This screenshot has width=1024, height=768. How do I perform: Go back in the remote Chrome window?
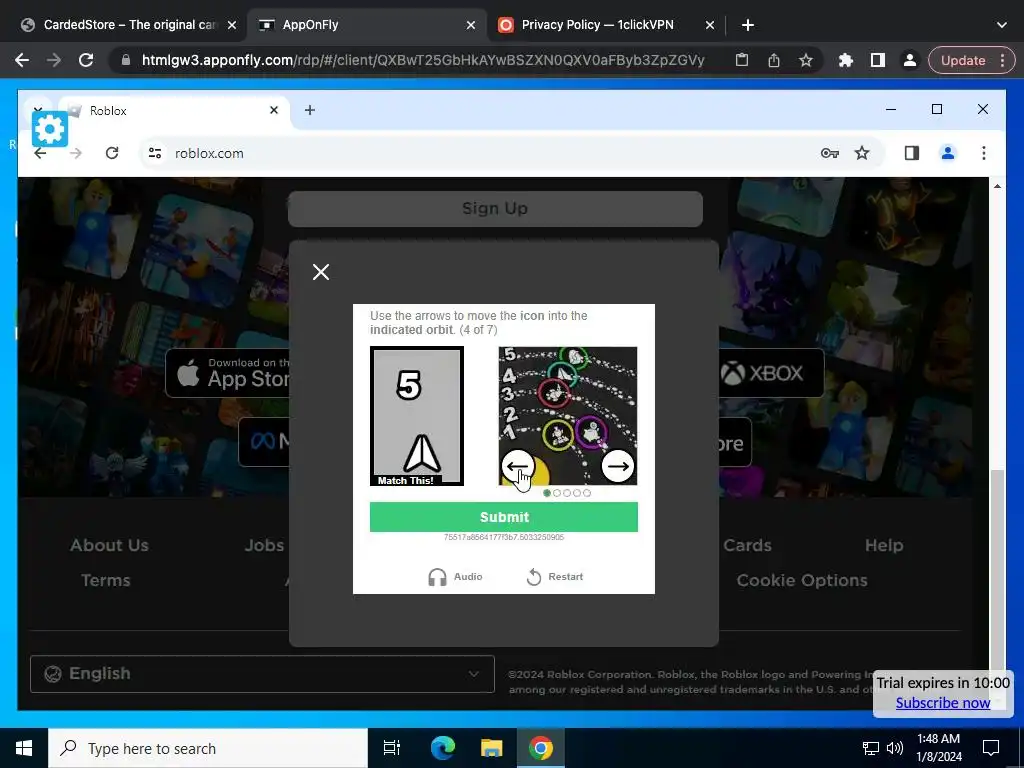(40, 153)
